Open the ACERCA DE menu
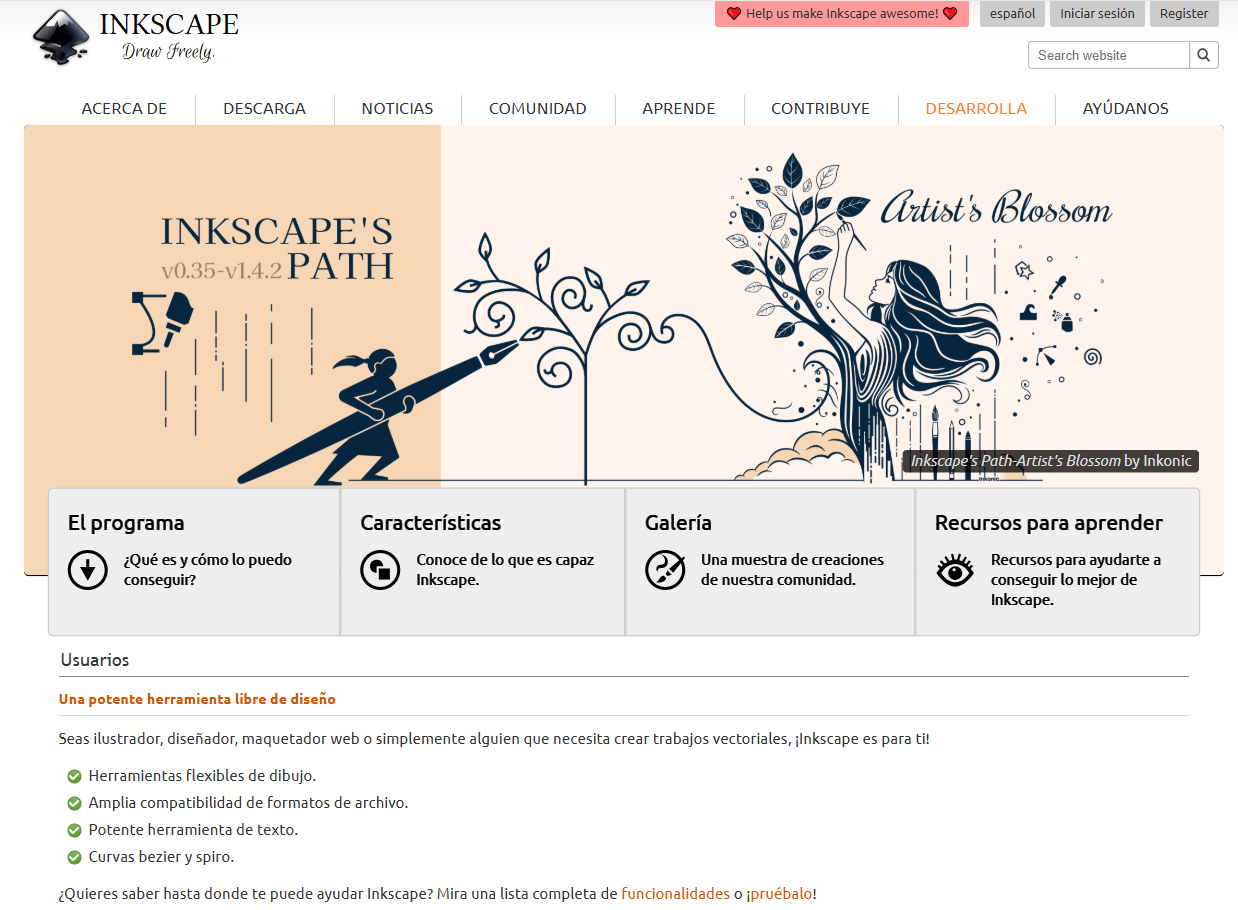The width and height of the screenshot is (1238, 910). [124, 109]
